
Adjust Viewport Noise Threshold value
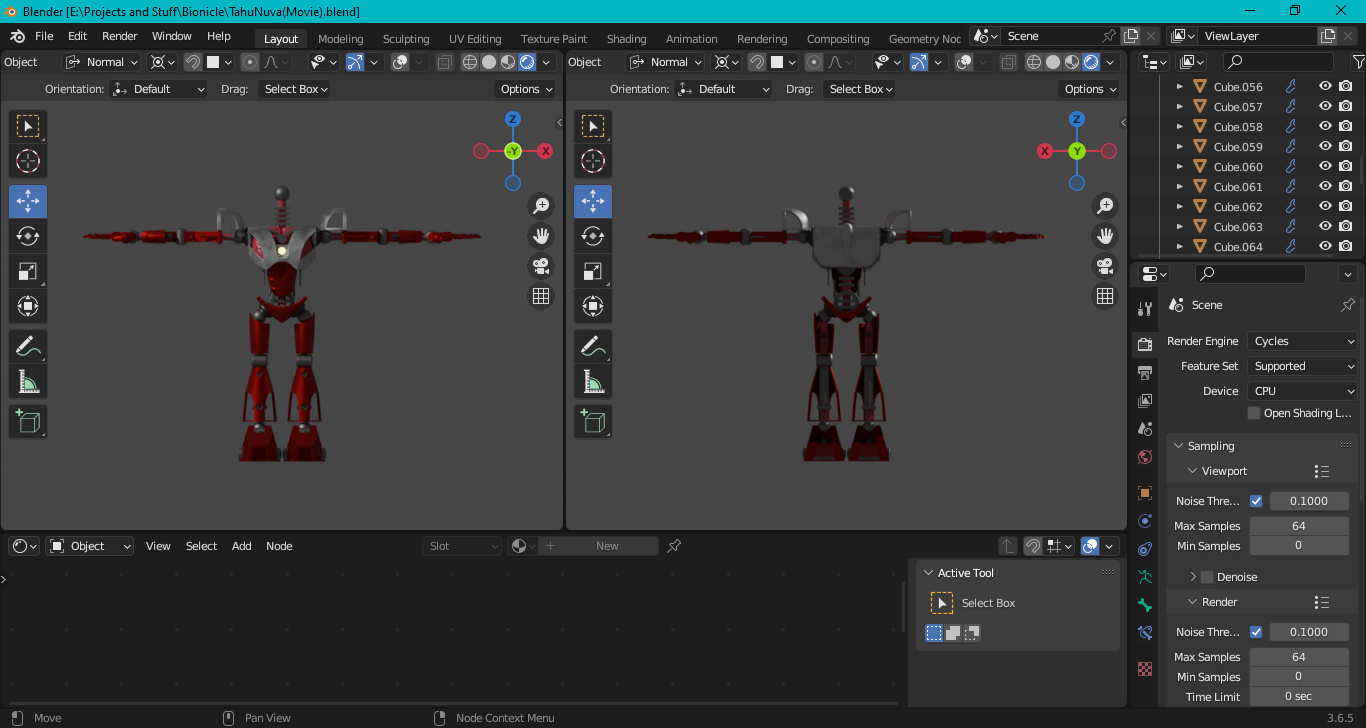click(1309, 501)
